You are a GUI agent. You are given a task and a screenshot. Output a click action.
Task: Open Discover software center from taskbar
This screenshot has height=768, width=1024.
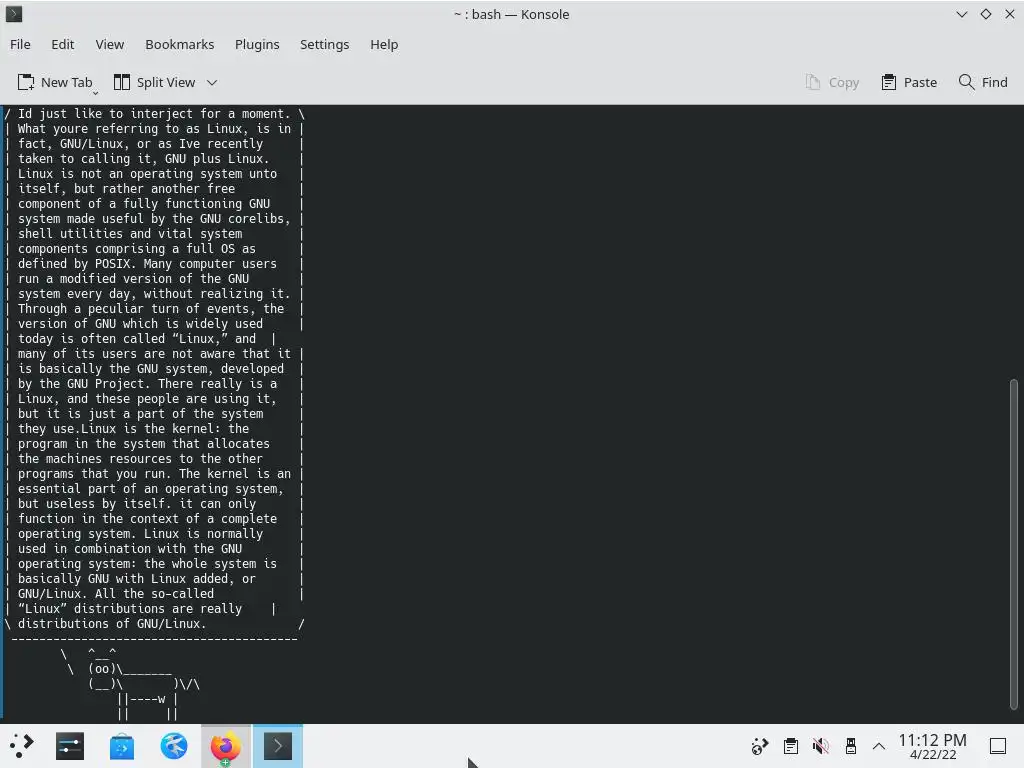tap(122, 746)
